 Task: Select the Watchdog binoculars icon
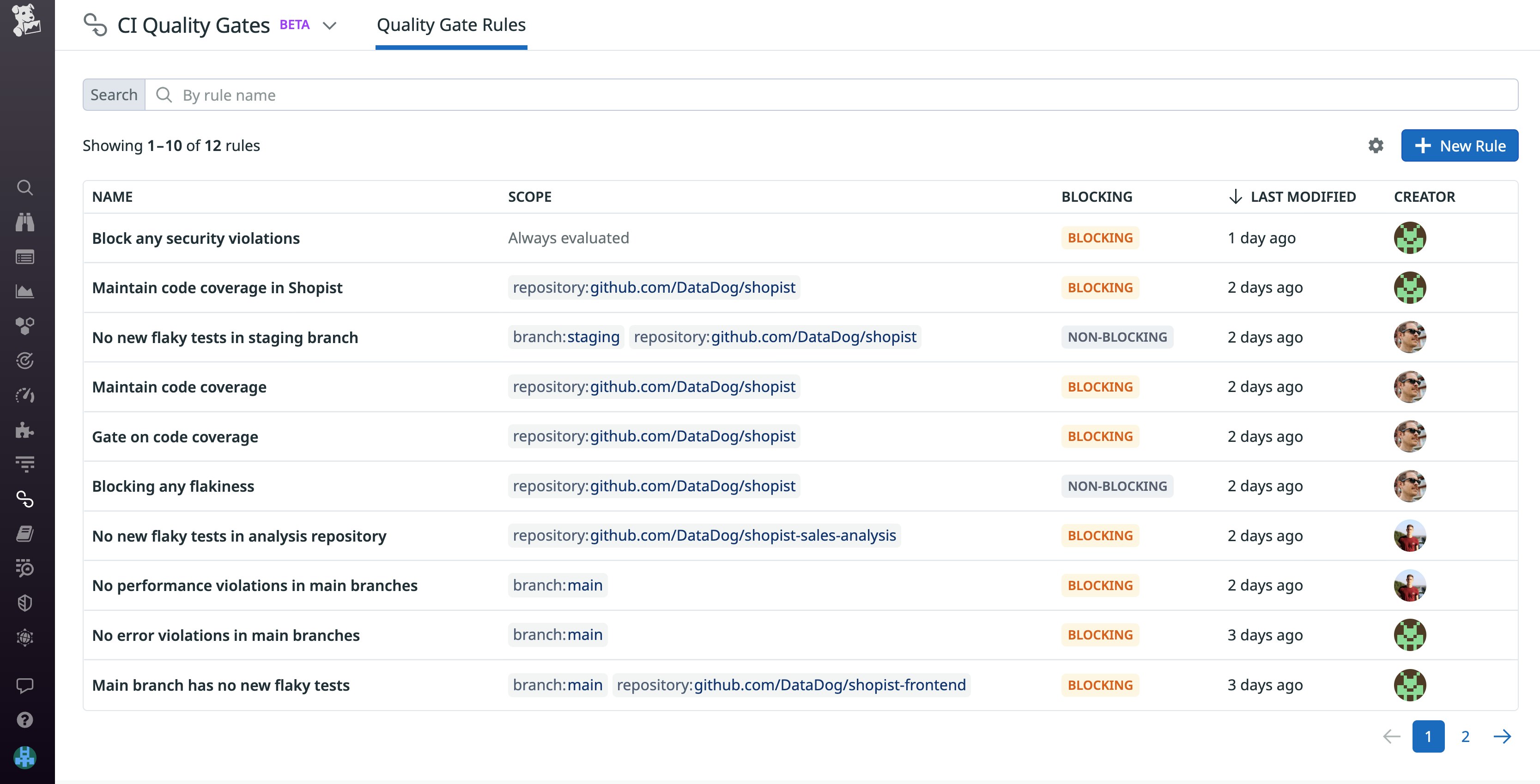click(x=26, y=222)
